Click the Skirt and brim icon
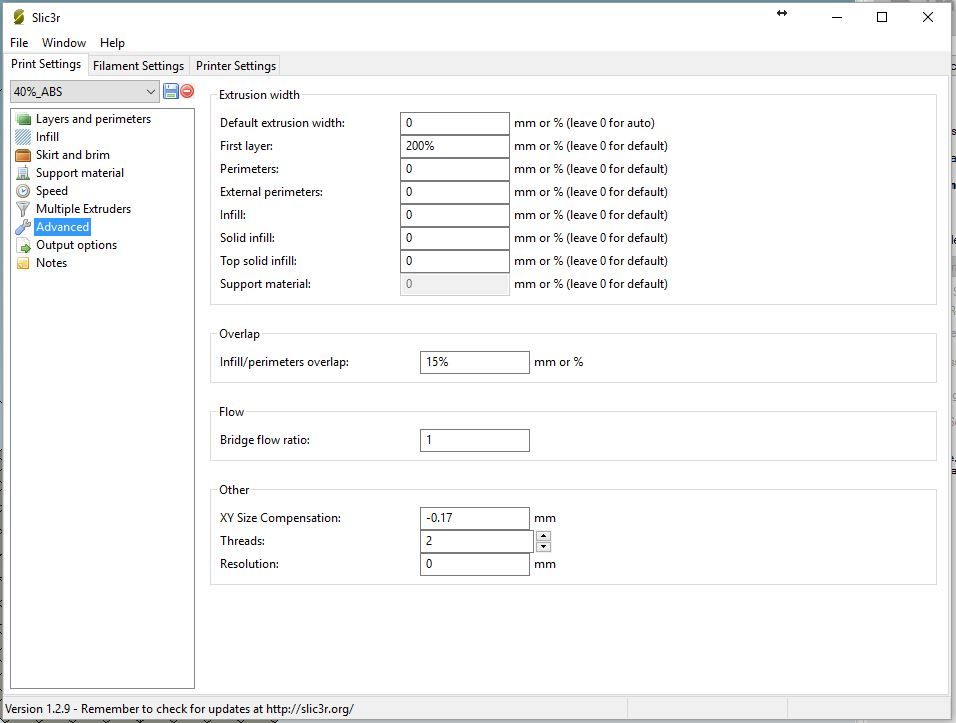The height and width of the screenshot is (723, 956). tap(23, 155)
